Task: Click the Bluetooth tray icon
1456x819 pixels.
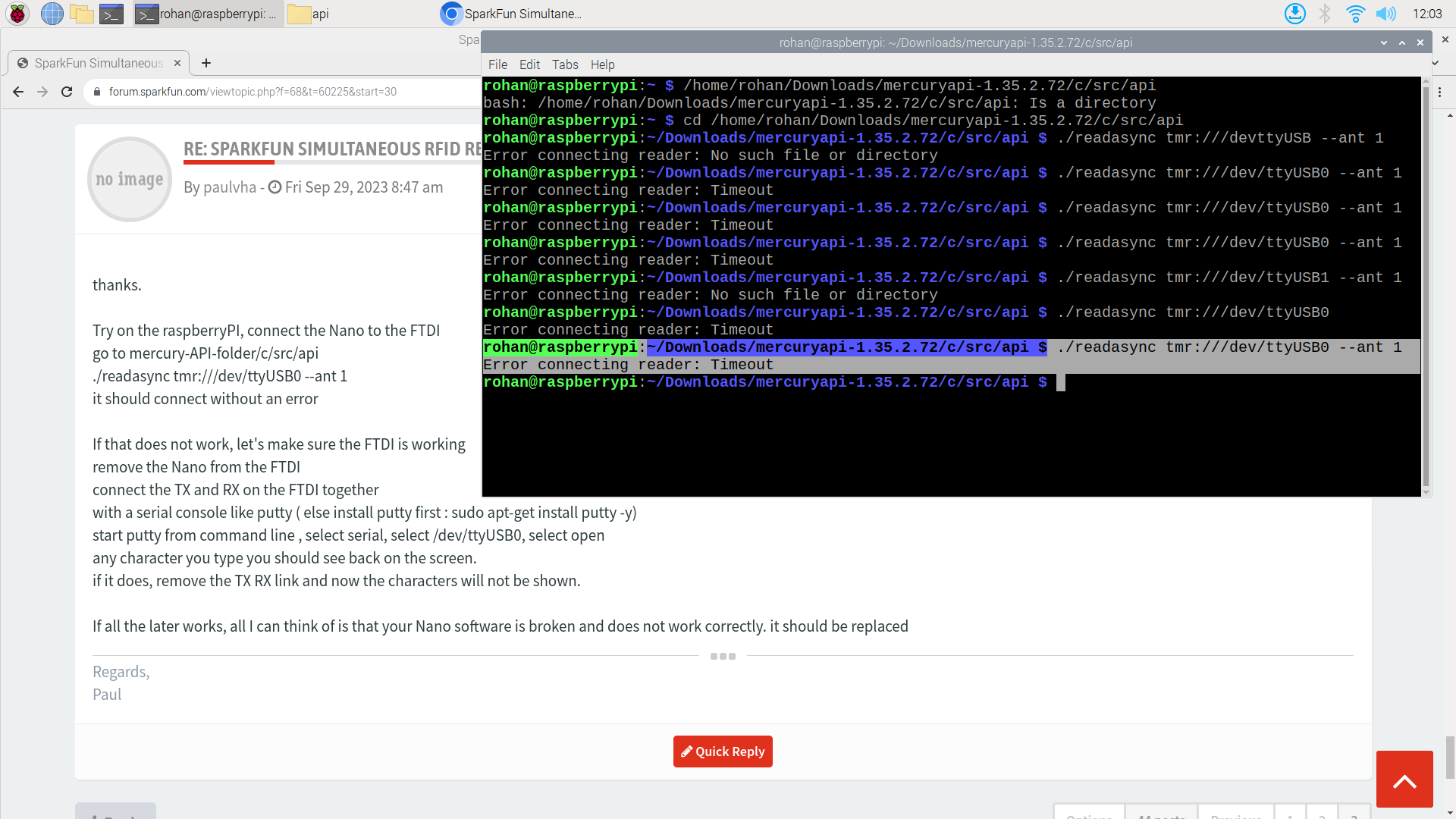Action: [x=1325, y=14]
